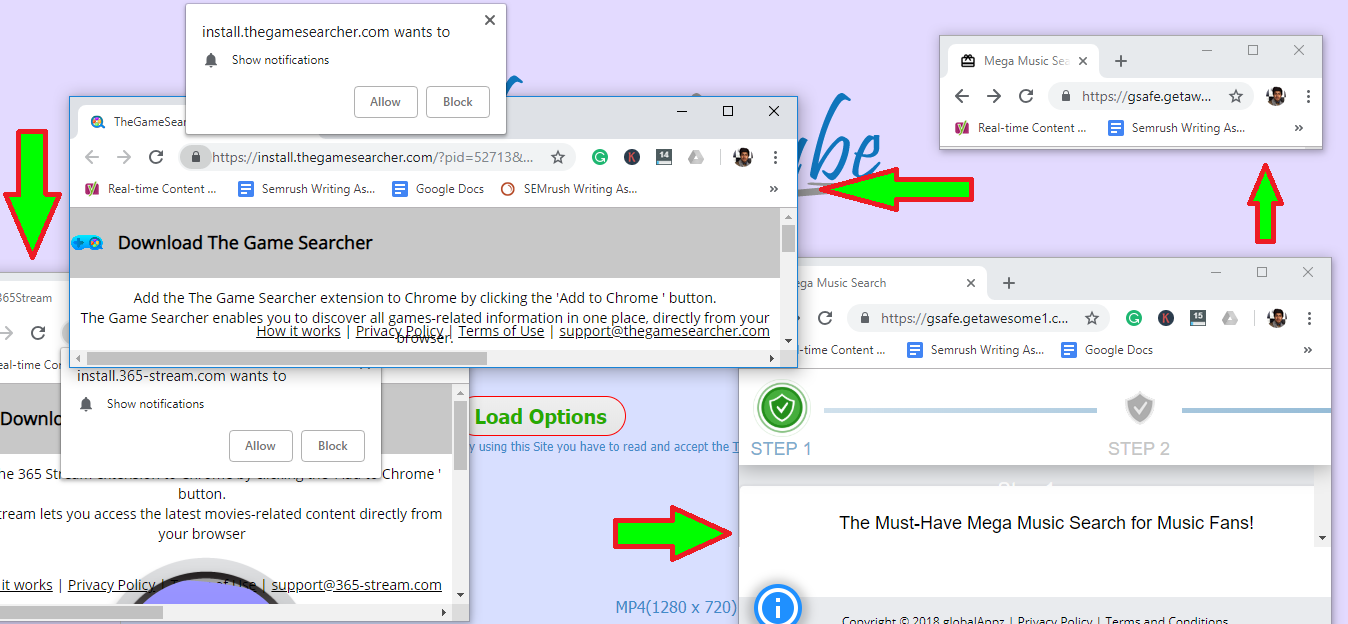Block notifications from install.365-stream.com
This screenshot has width=1348, height=624.
tap(333, 446)
